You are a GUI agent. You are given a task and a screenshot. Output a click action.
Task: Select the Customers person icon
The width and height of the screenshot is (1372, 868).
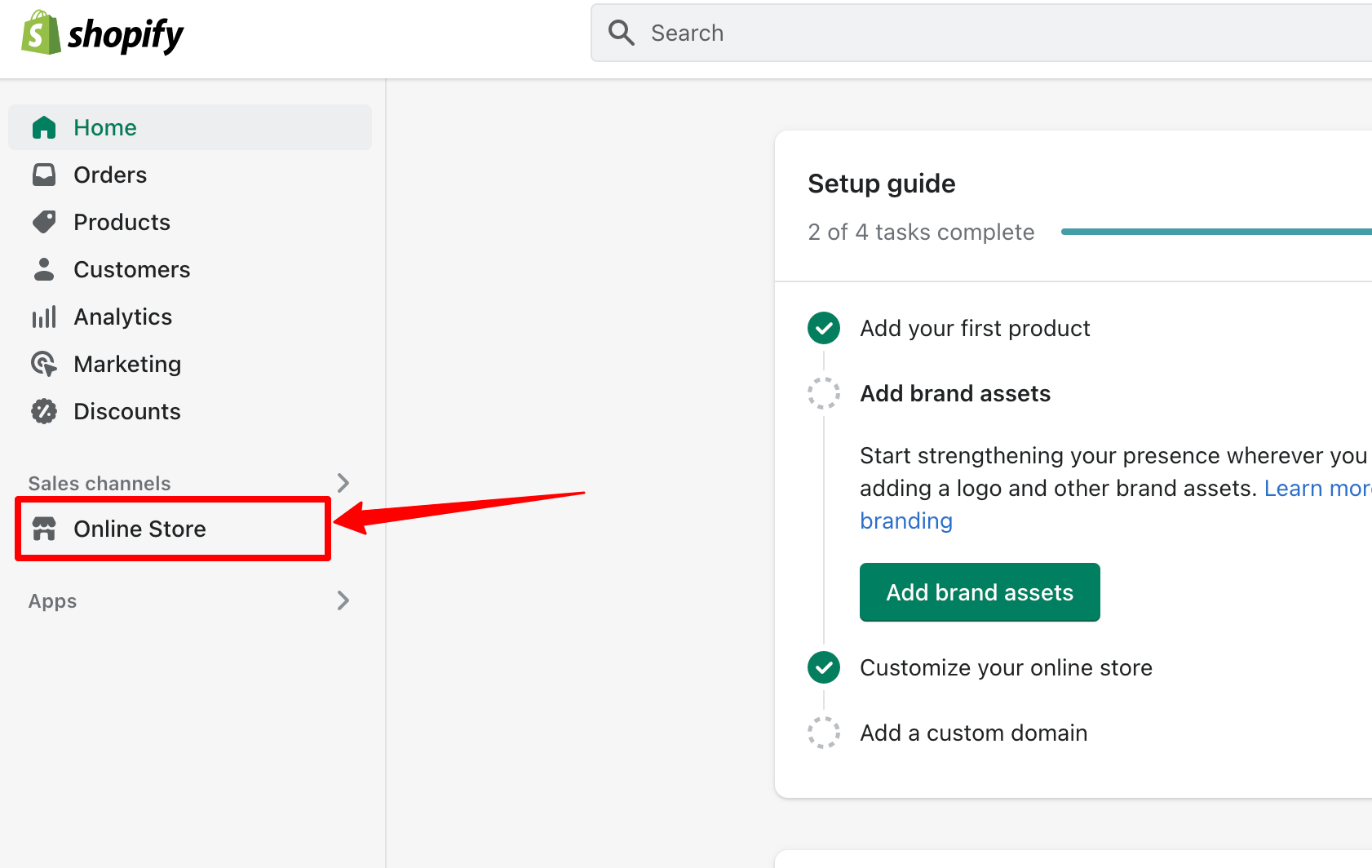[44, 268]
